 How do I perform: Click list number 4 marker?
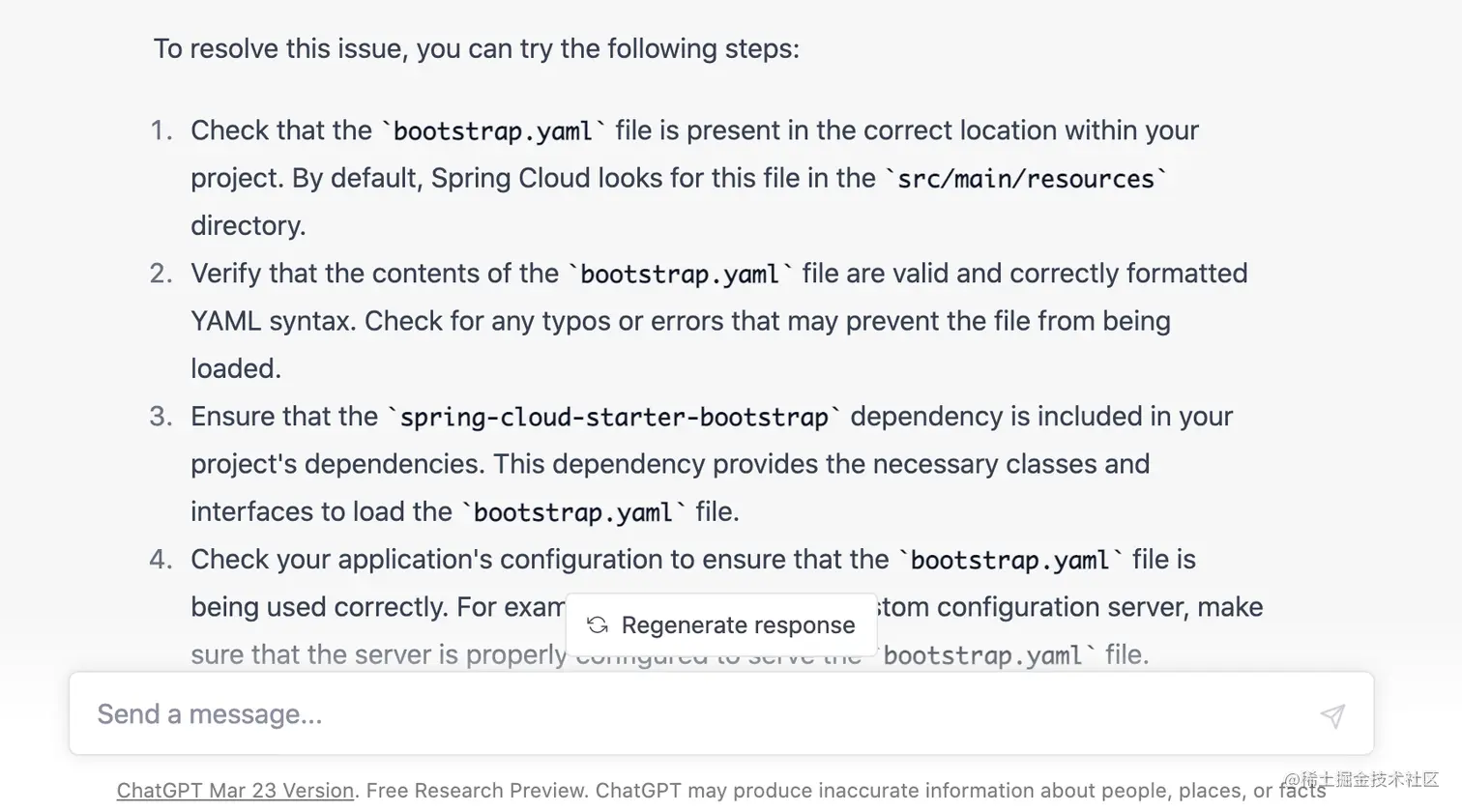pos(161,560)
